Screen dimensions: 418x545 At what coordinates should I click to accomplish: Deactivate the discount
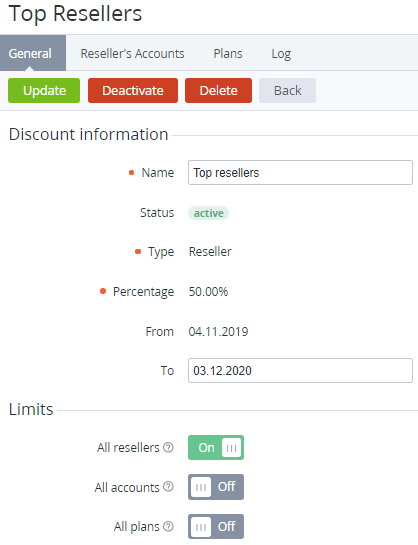pyautogui.click(x=133, y=90)
